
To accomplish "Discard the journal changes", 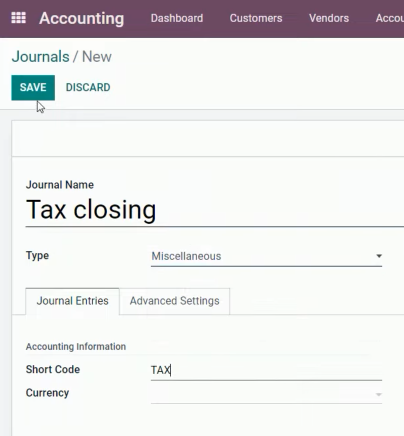I will tap(88, 87).
